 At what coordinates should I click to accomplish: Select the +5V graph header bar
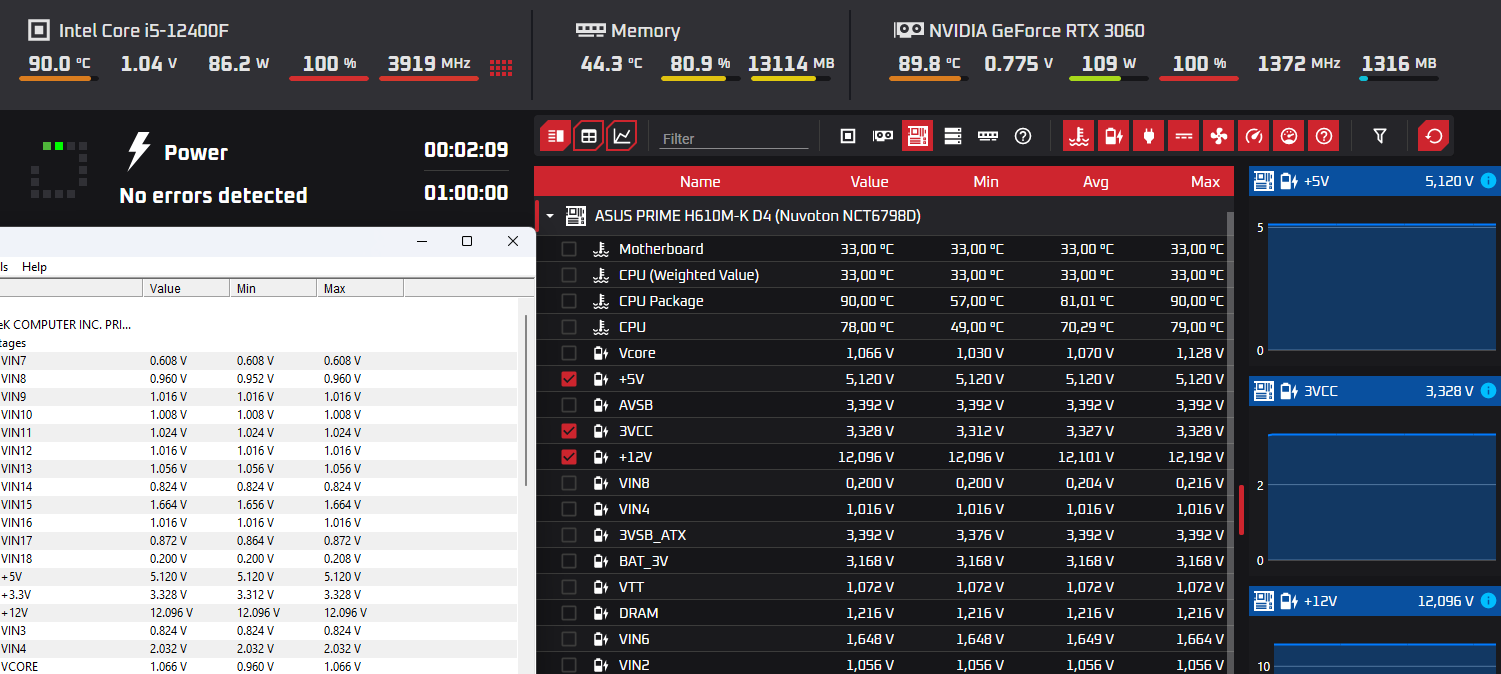[x=1375, y=181]
